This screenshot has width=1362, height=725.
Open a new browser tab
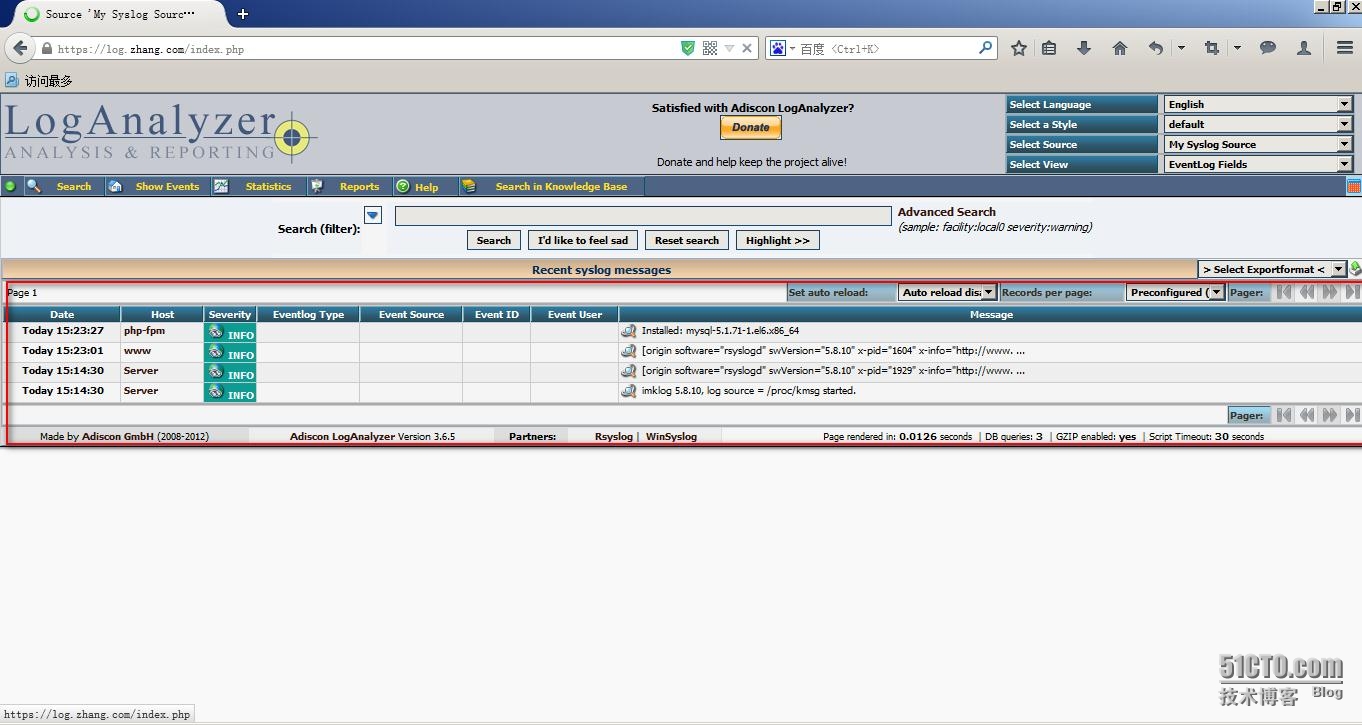(243, 14)
